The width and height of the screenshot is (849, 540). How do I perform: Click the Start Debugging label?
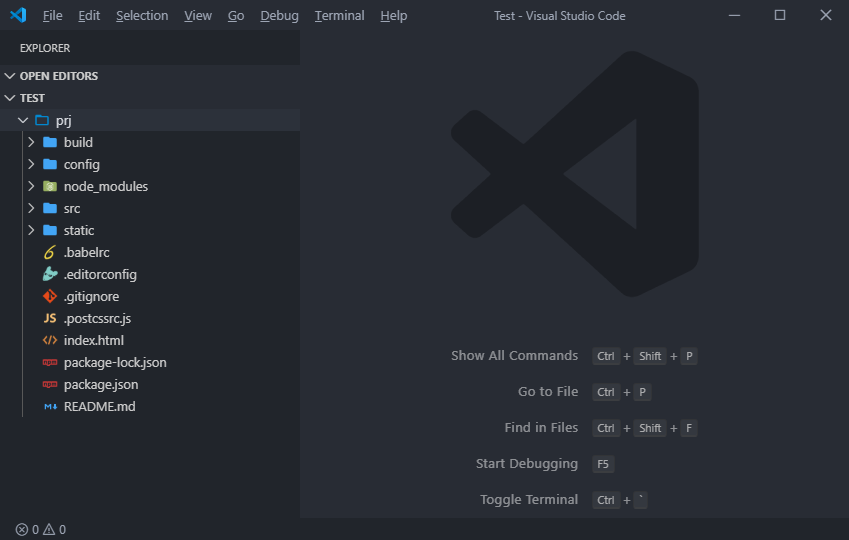[x=527, y=464]
